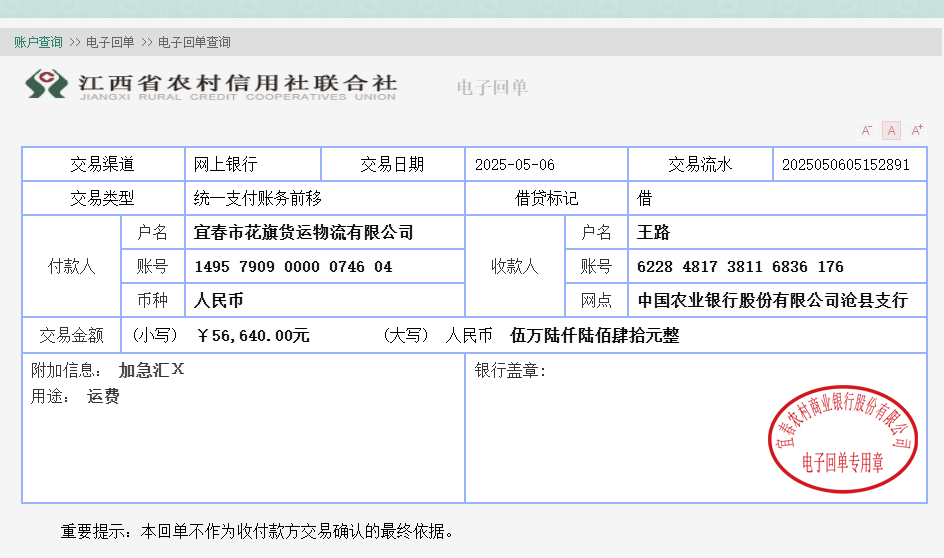Click the 交易流水 label cell
944x558 pixels.
(700, 164)
